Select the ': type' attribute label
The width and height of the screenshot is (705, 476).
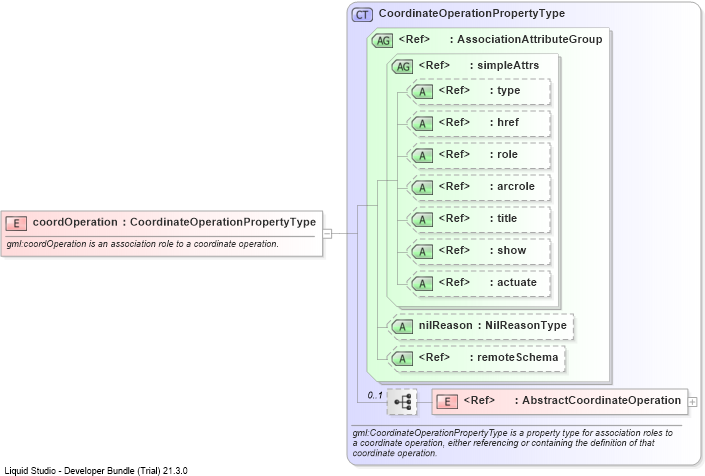(x=505, y=90)
